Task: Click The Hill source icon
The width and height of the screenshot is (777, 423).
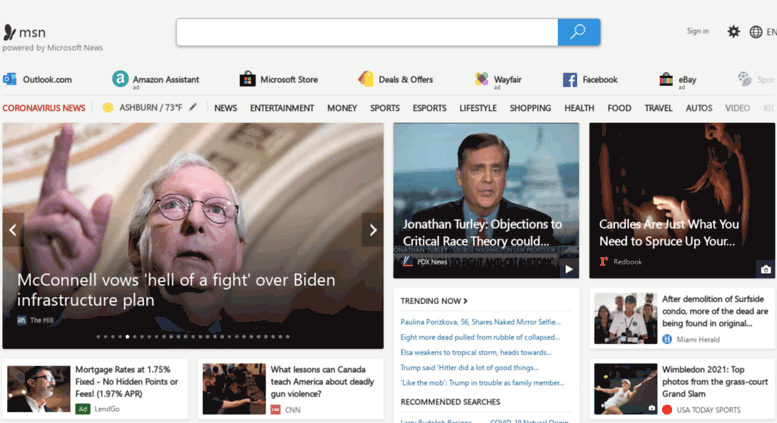Action: pos(21,320)
